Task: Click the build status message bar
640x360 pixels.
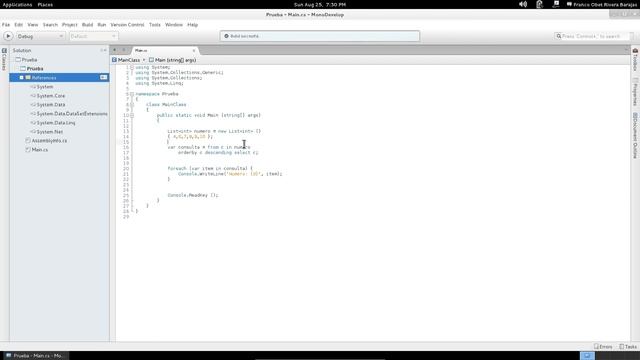Action: point(320,36)
